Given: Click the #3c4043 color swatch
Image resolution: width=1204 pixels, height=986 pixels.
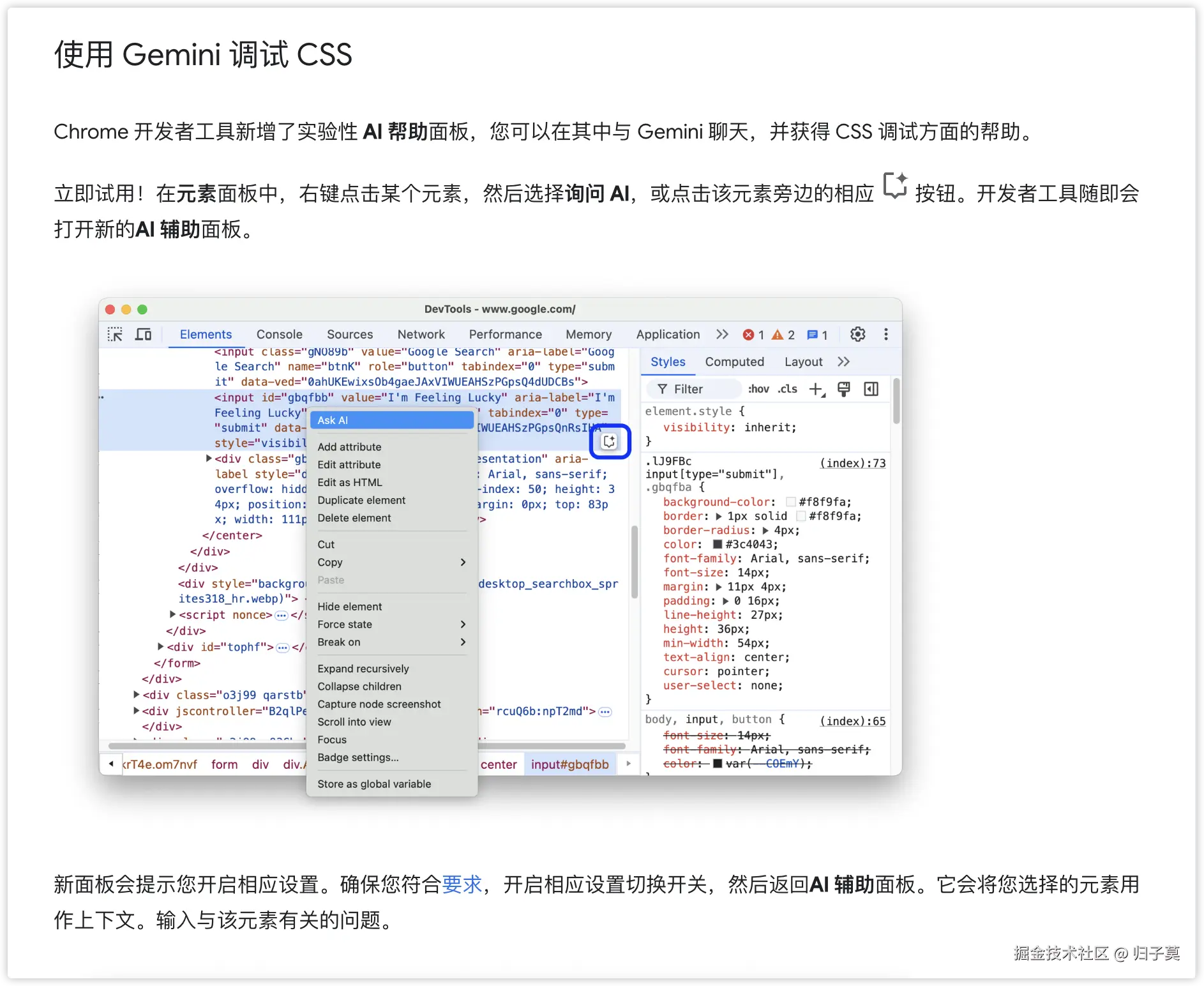Looking at the screenshot, I should click(718, 544).
